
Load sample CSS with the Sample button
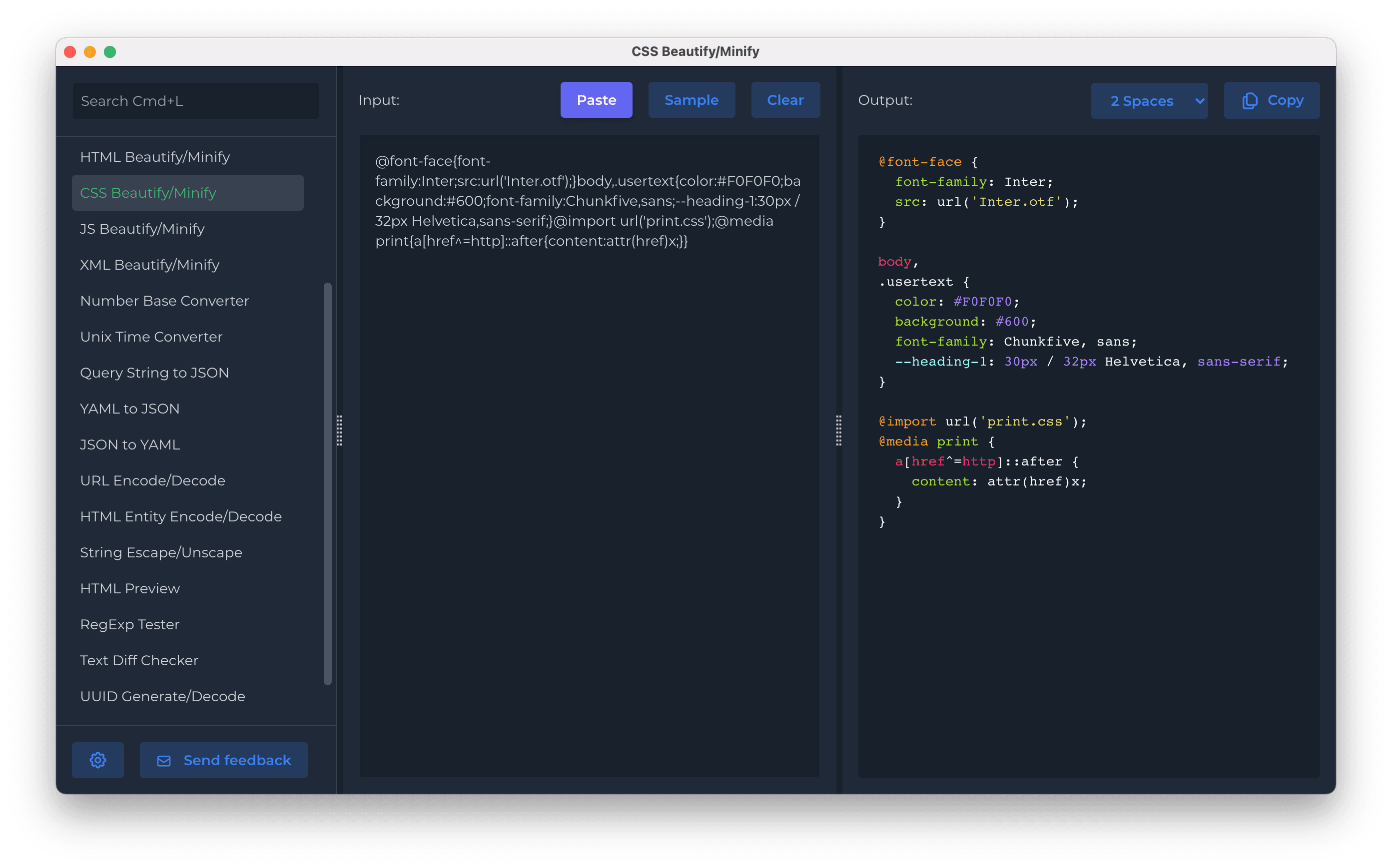click(692, 99)
